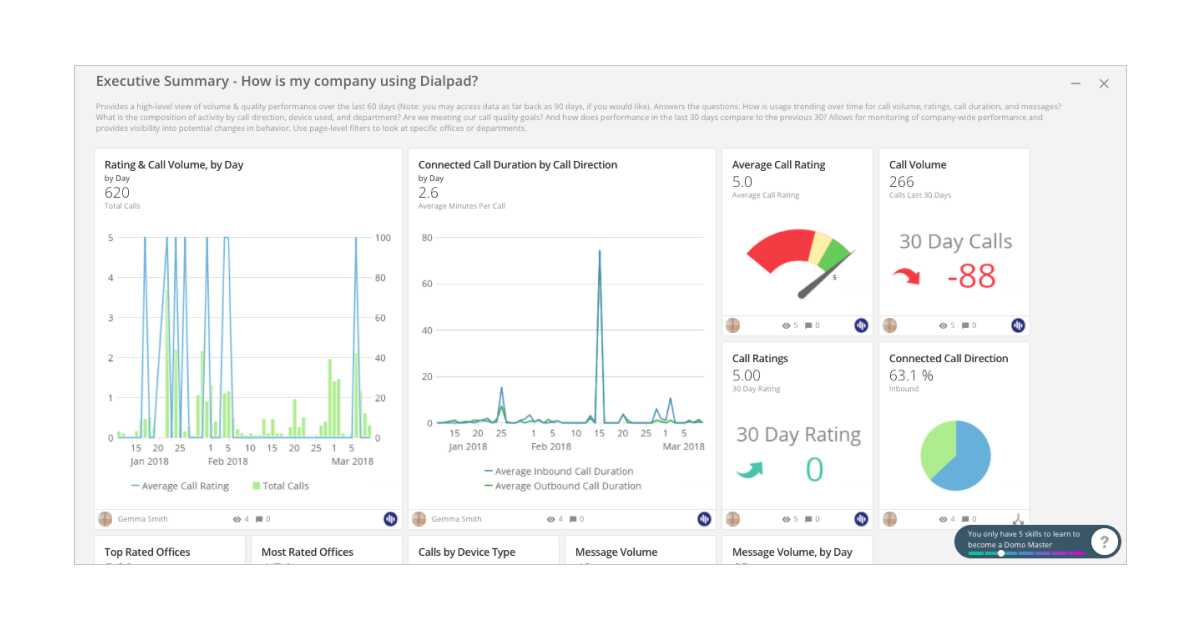Open the Call Volume card title
Image resolution: width=1200 pixels, height=630 pixels.
[x=917, y=165]
